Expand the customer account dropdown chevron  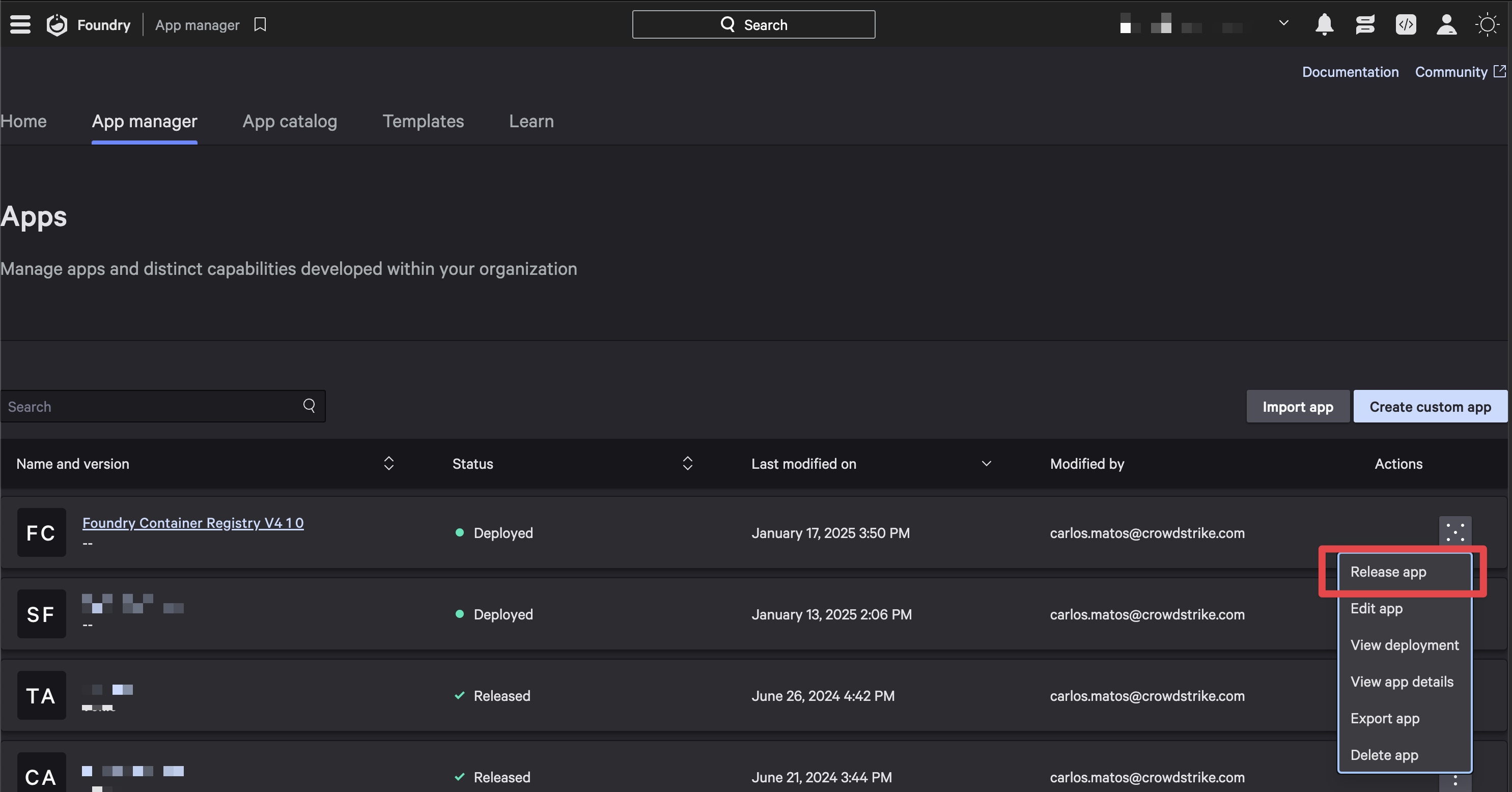click(1284, 23)
